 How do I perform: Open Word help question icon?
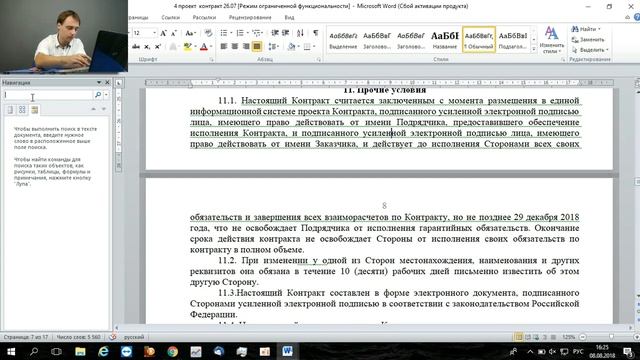[x=637, y=17]
